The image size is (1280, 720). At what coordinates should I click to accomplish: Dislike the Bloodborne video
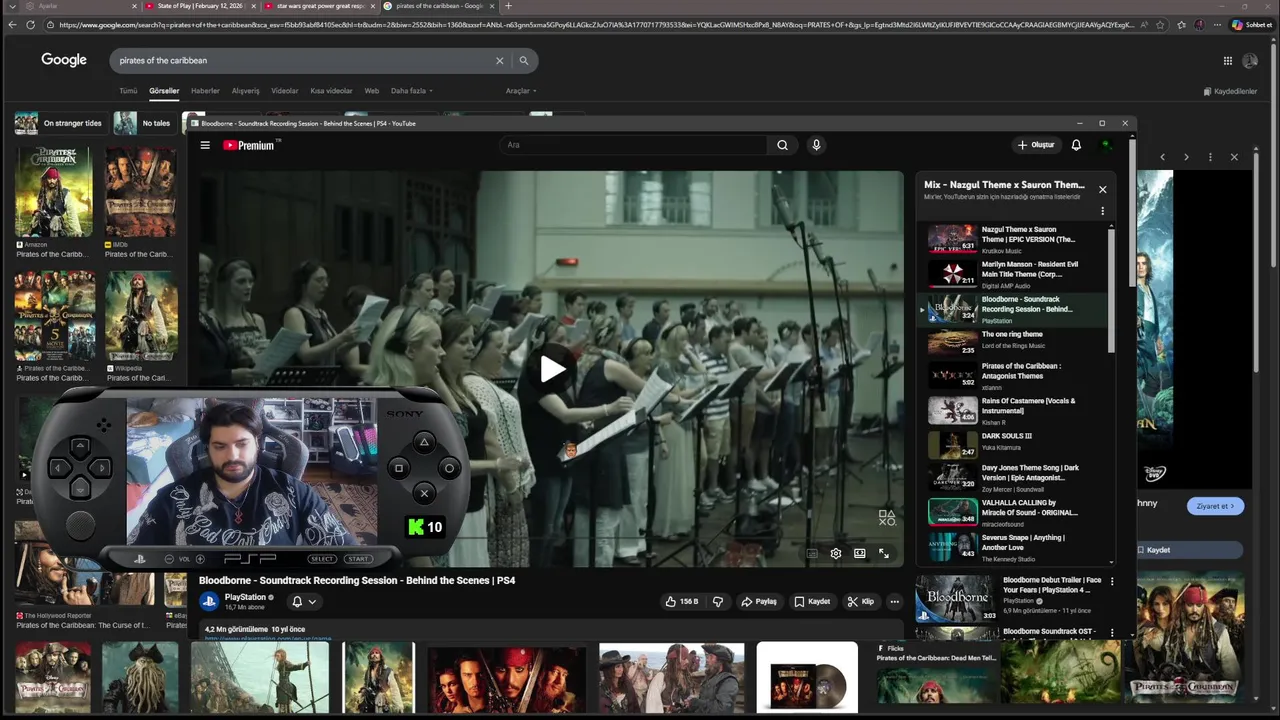(x=717, y=602)
